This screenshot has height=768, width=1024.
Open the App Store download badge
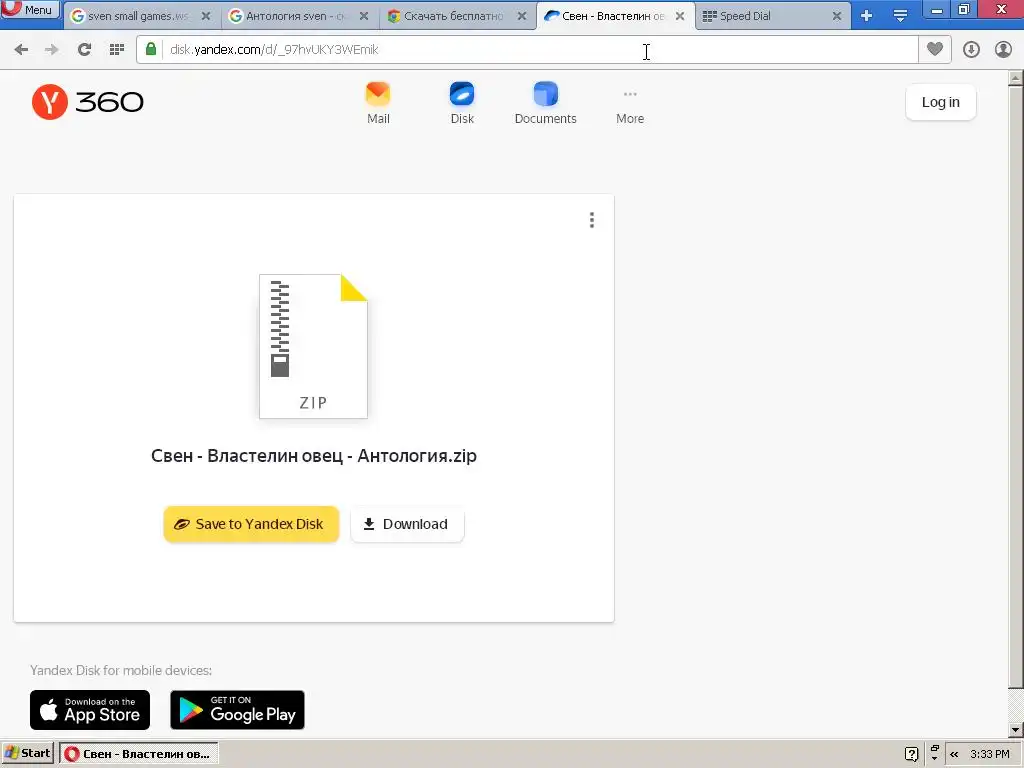point(90,710)
